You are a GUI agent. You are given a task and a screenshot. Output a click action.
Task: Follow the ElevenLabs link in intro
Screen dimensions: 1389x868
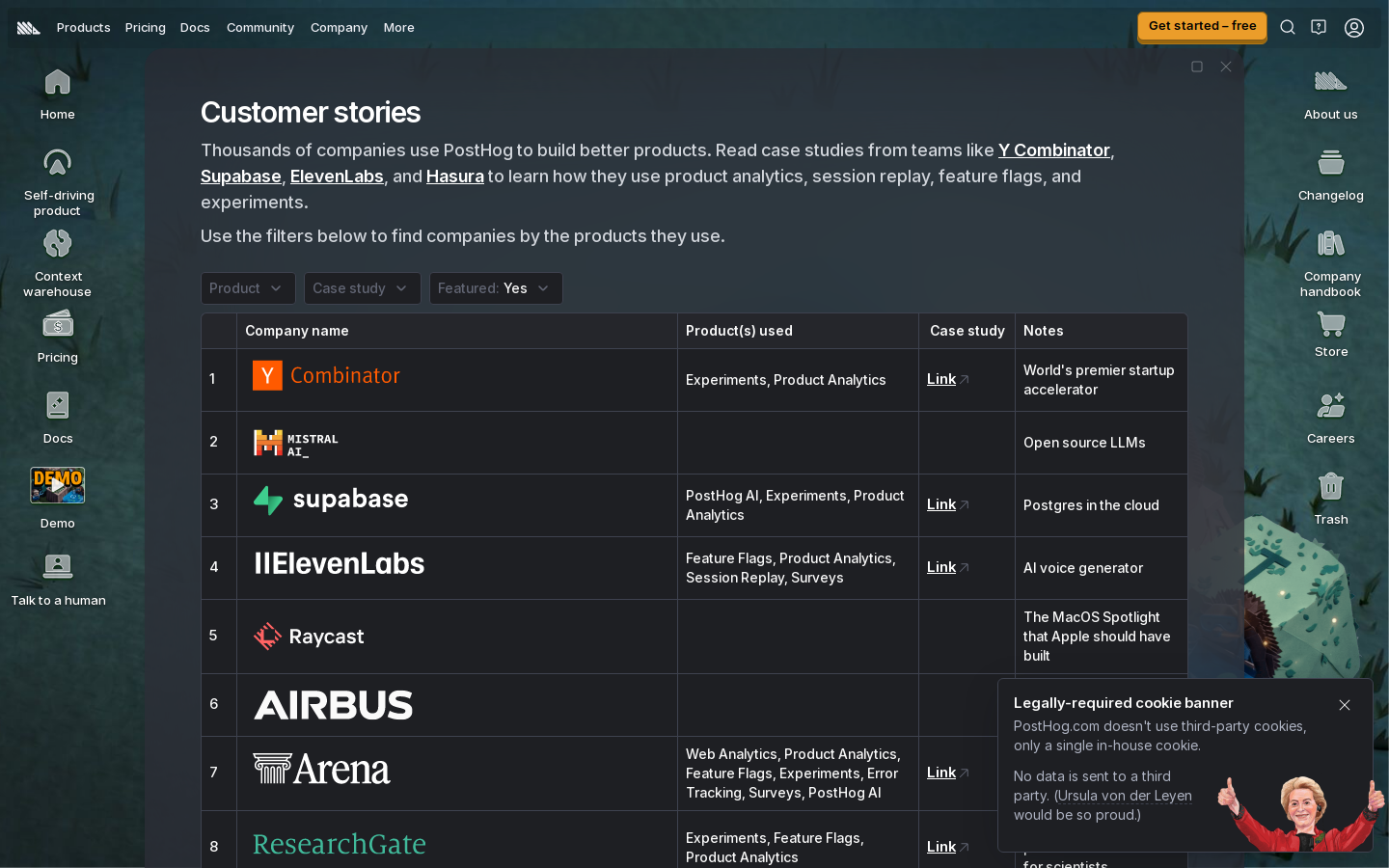click(x=337, y=176)
